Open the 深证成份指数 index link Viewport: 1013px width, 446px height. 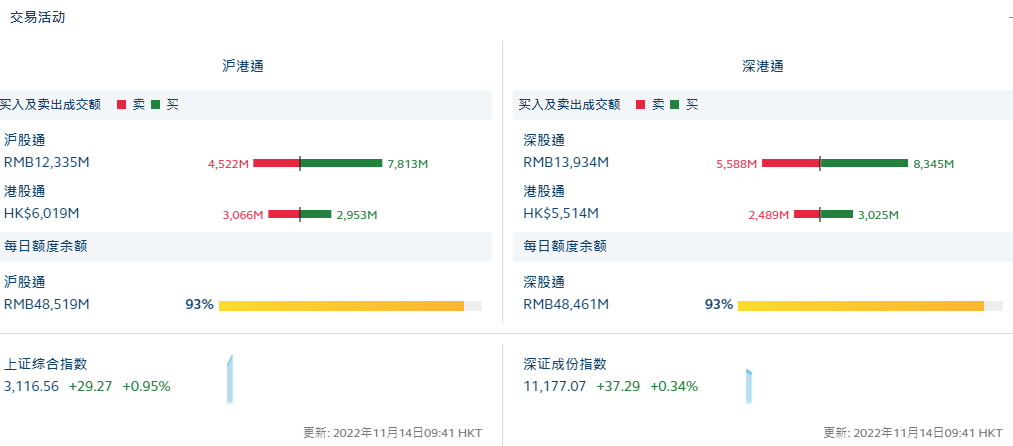pyautogui.click(x=565, y=365)
